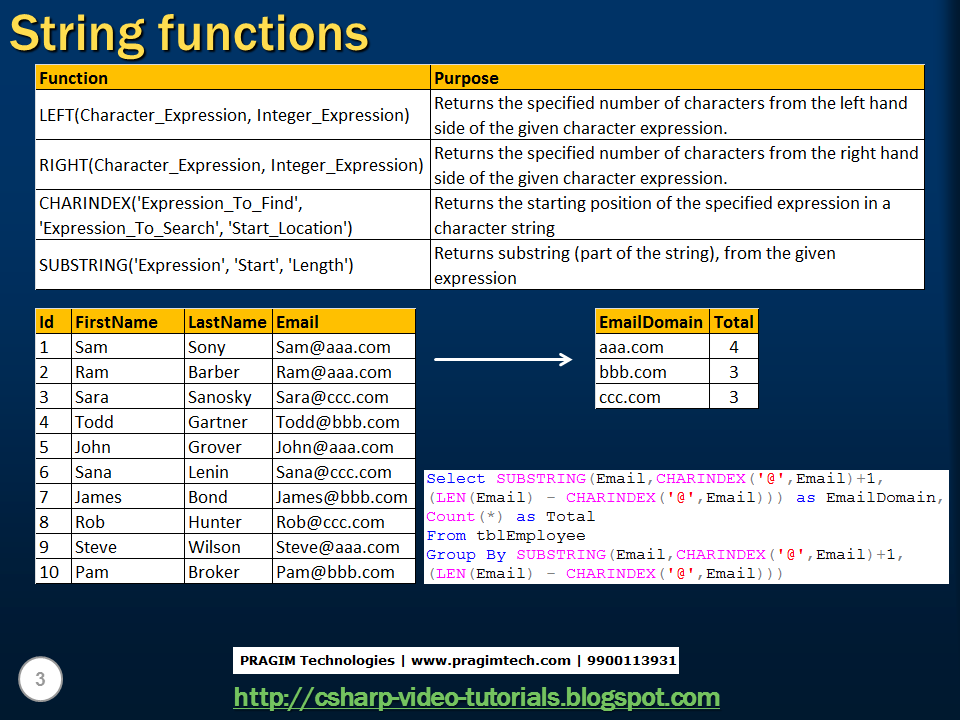The image size is (960, 720).
Task: Select the 'Steve' first name cell
Action: pos(128,547)
